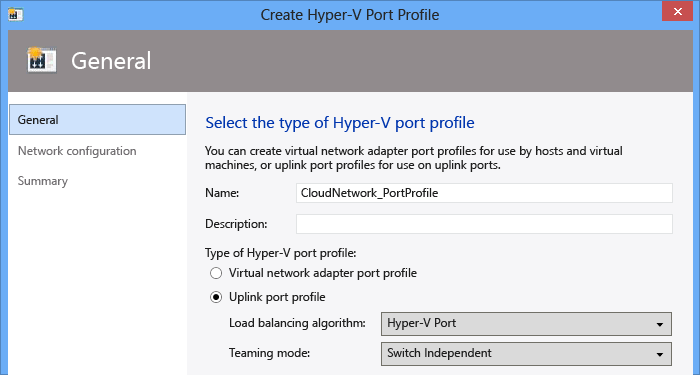The image size is (700, 375).
Task: Click the 'Name:' label
Action: click(x=222, y=193)
